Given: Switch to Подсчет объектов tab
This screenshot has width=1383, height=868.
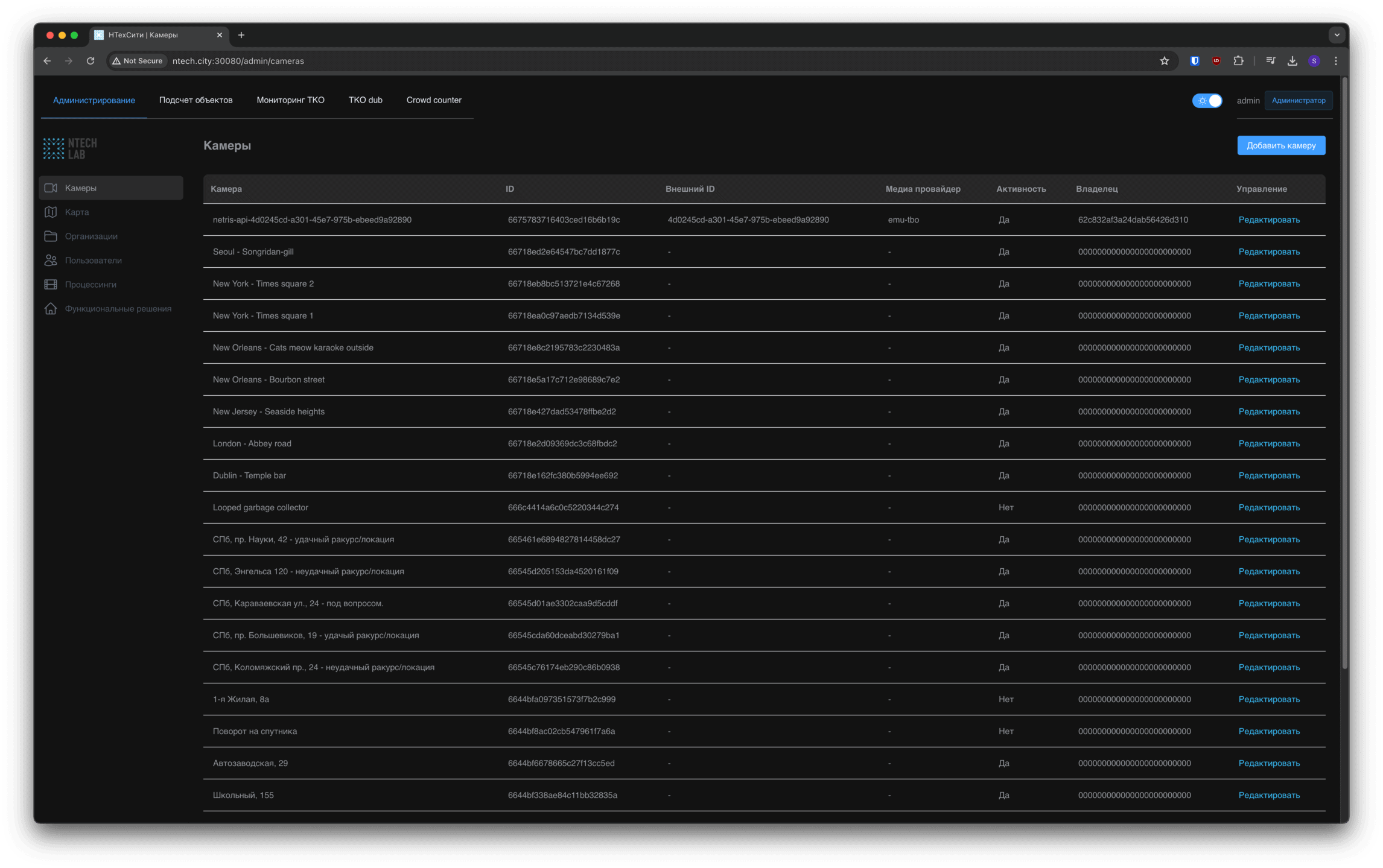Looking at the screenshot, I should point(196,100).
